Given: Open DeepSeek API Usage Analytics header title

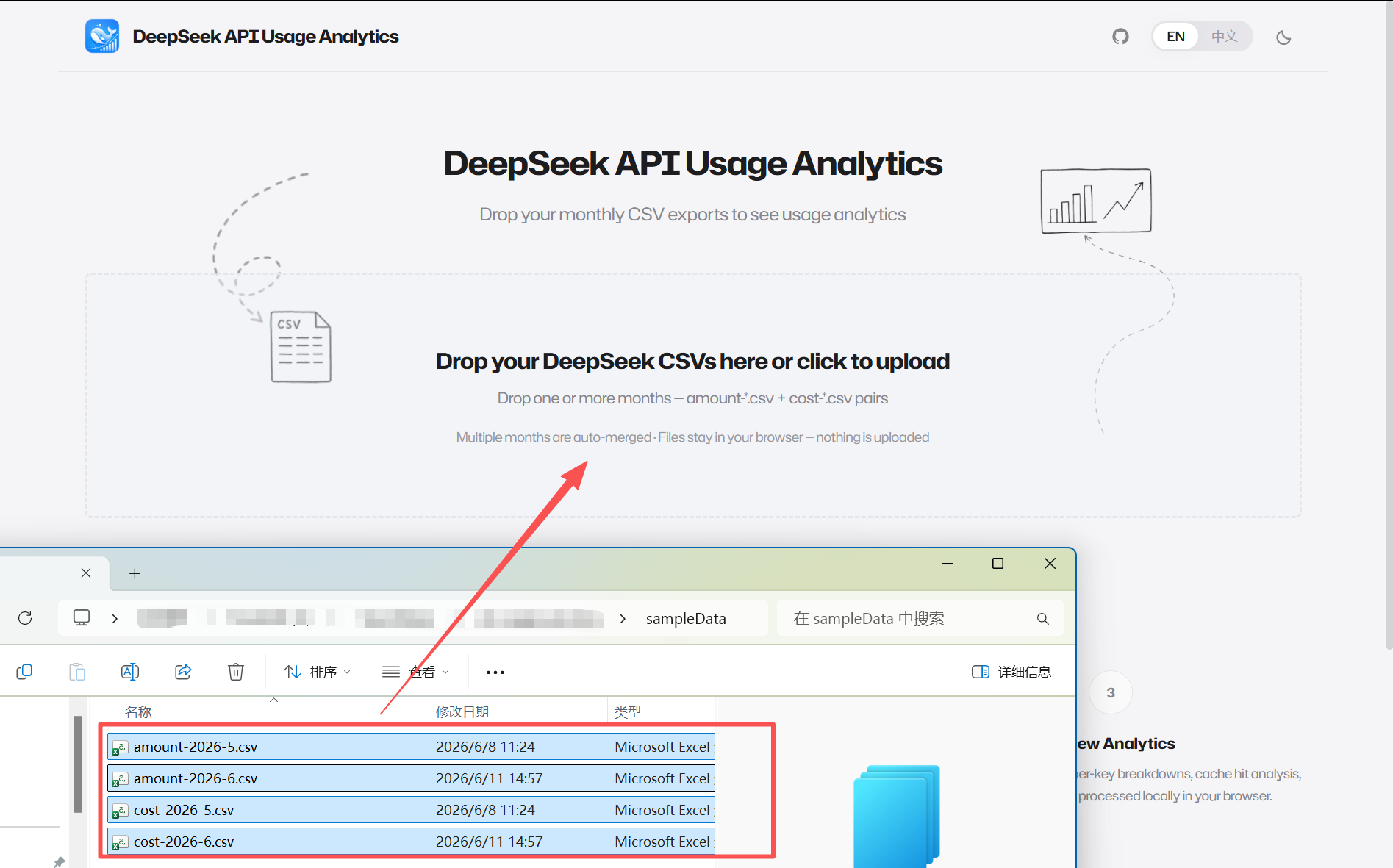Looking at the screenshot, I should pyautogui.click(x=265, y=36).
